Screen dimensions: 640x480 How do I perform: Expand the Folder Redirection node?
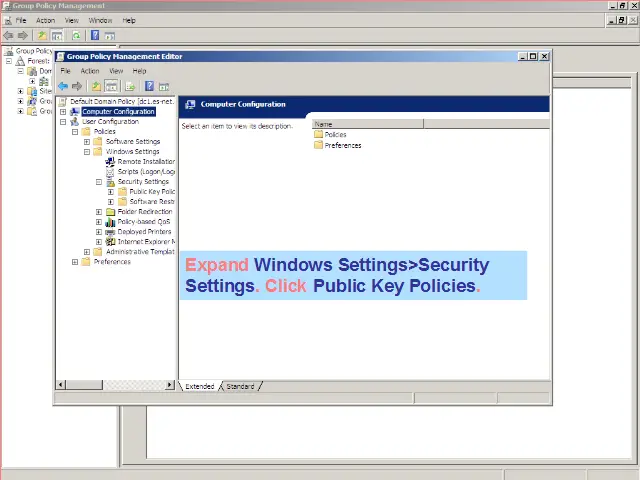point(99,212)
